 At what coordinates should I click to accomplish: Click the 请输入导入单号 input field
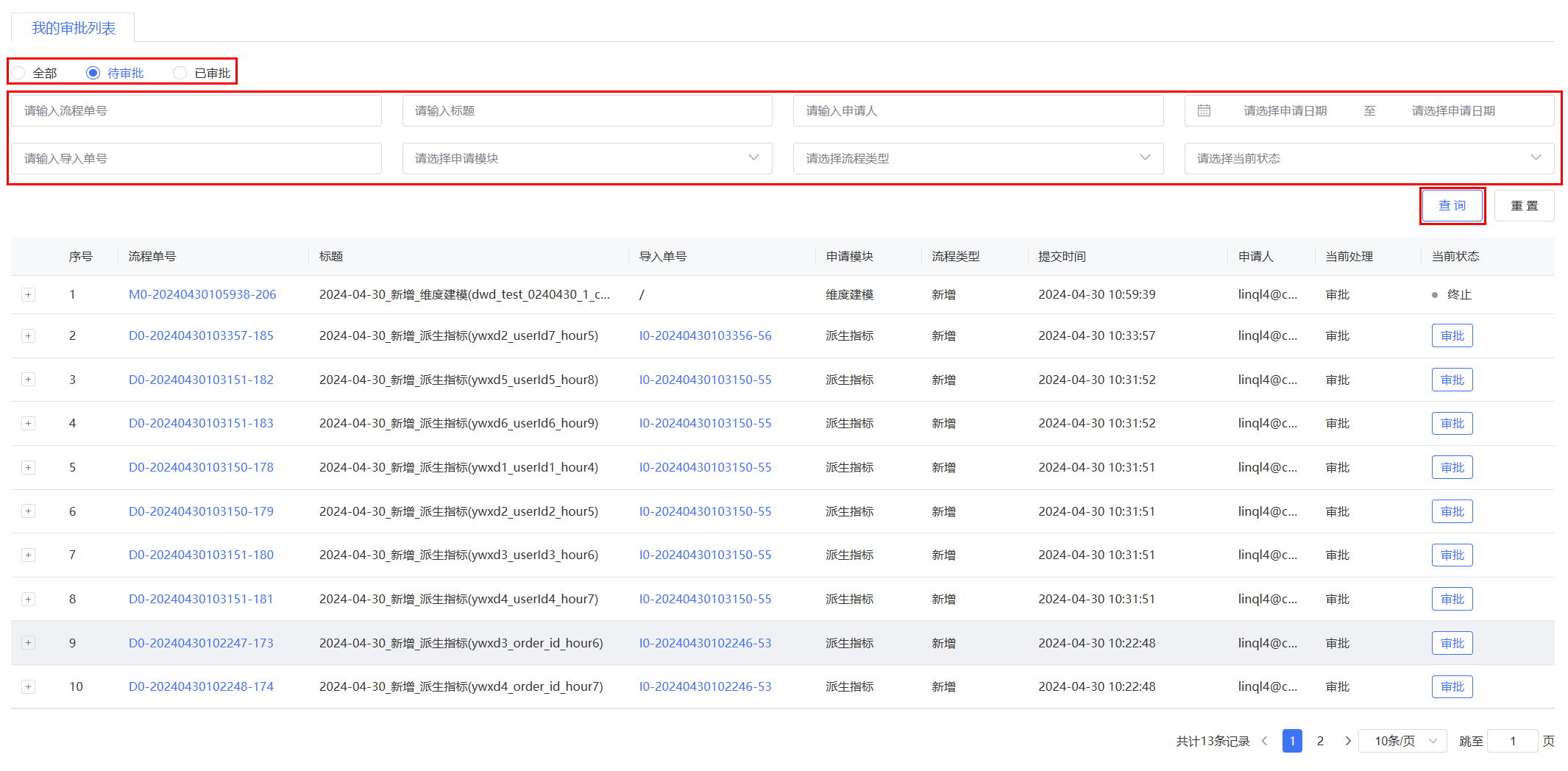coord(196,159)
